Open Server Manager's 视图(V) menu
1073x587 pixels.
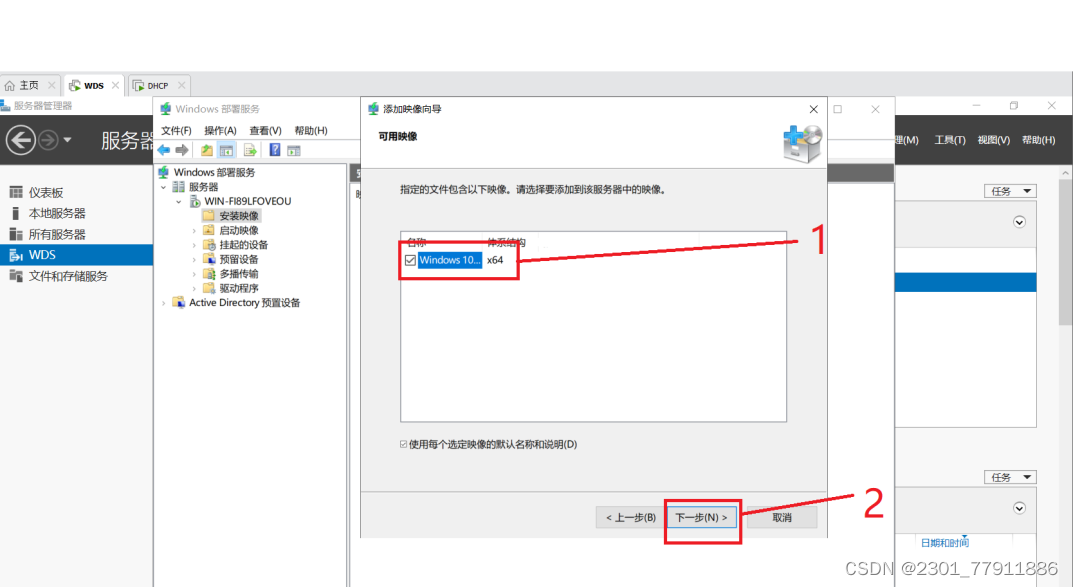(994, 140)
